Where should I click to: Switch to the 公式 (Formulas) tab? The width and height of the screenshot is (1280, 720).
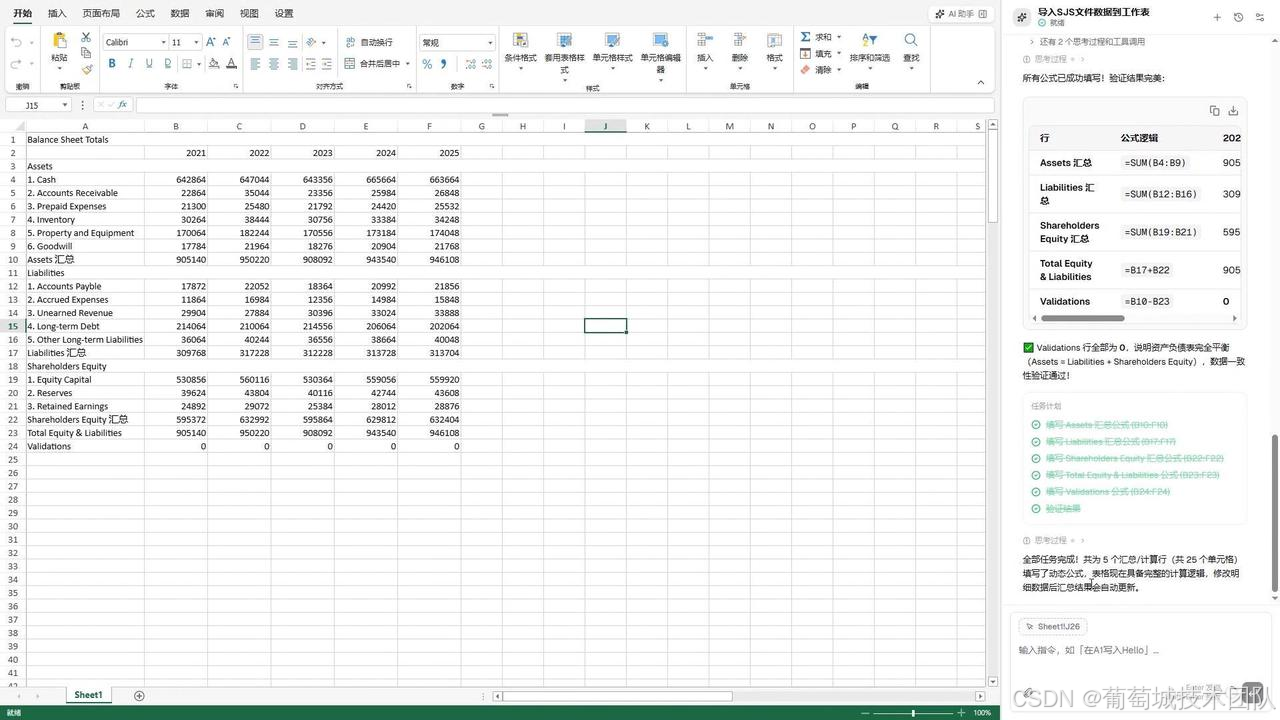pyautogui.click(x=145, y=13)
